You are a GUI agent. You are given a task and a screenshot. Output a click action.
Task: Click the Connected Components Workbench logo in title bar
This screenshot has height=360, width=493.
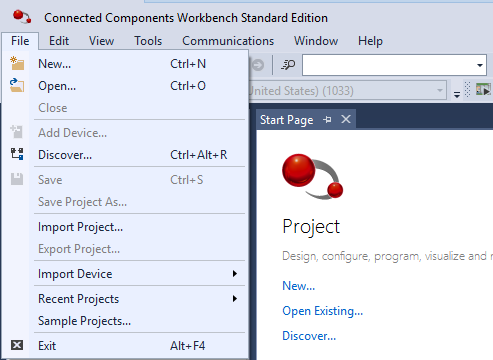point(22,17)
